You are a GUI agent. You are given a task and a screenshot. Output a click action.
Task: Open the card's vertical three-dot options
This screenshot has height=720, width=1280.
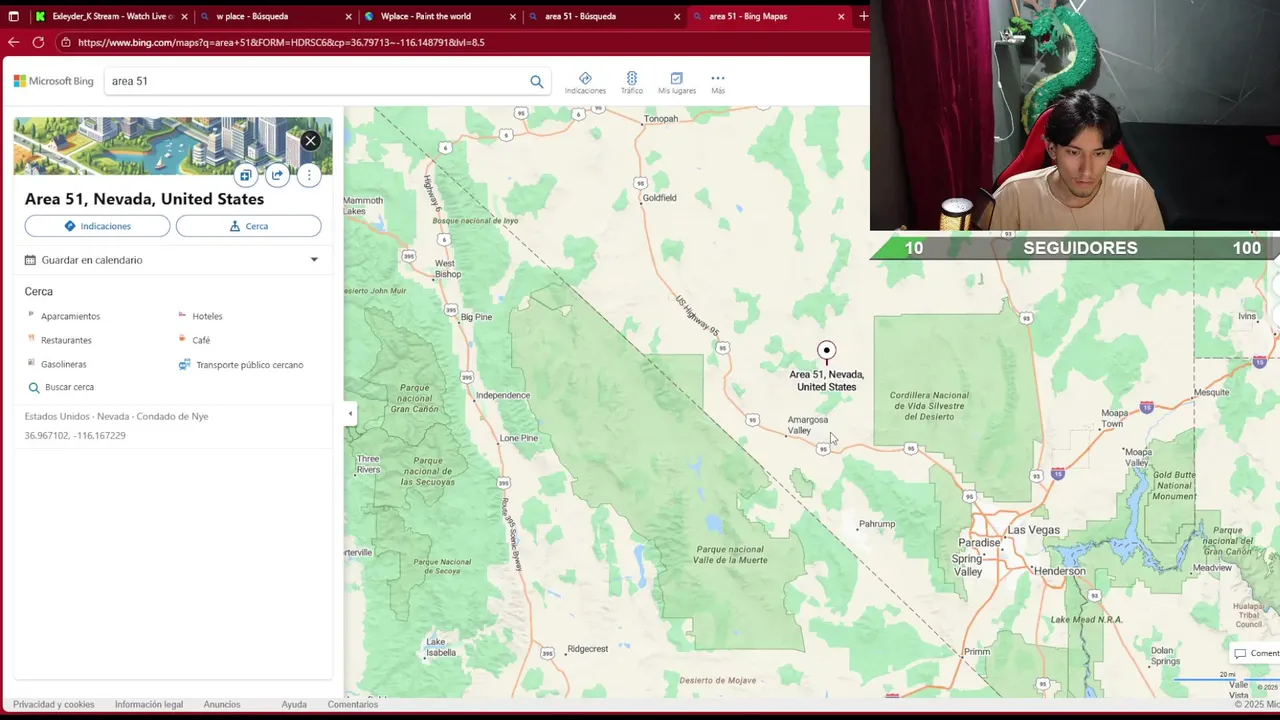(309, 175)
